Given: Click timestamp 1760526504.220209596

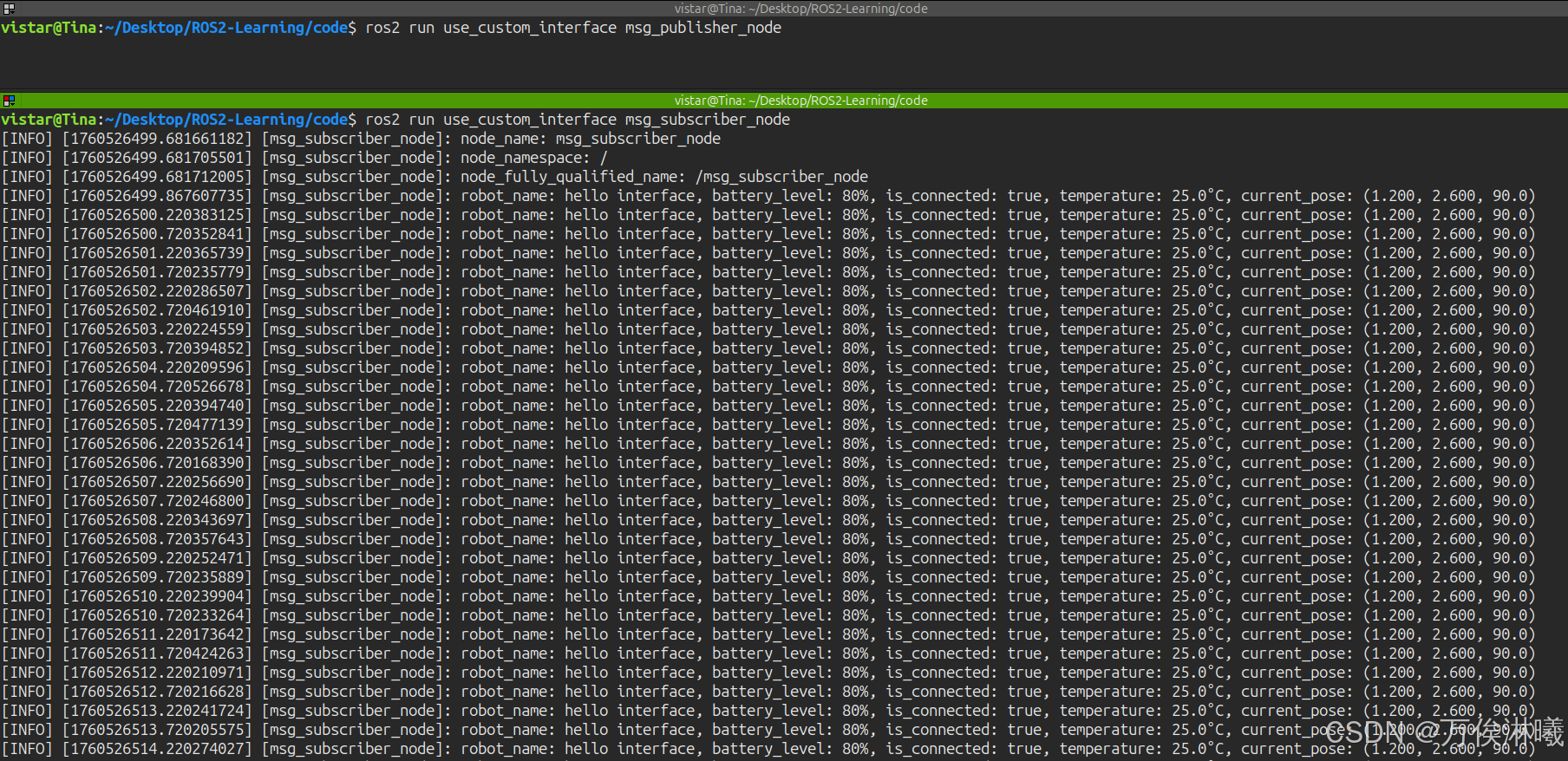Looking at the screenshot, I should pos(157,367).
